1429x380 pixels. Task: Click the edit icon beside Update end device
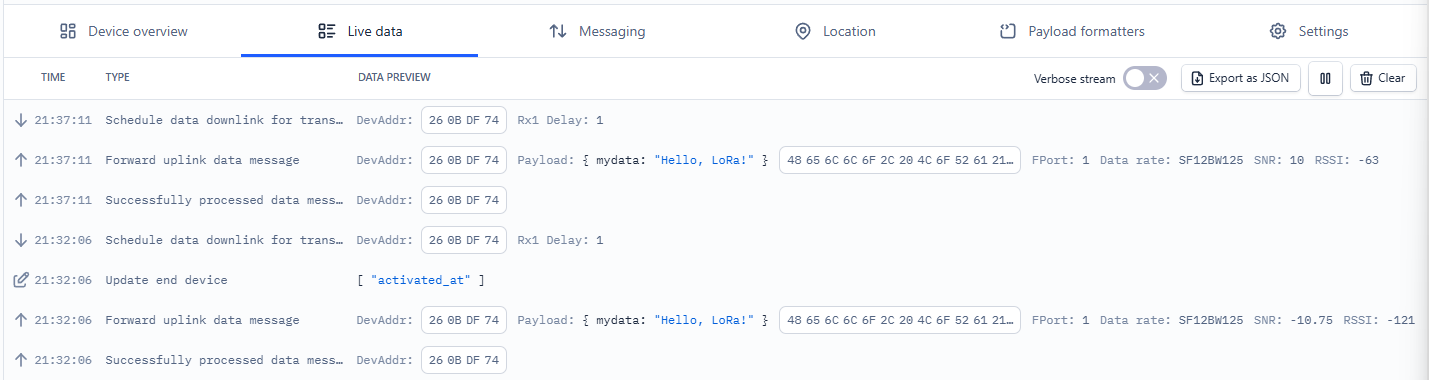pos(20,280)
